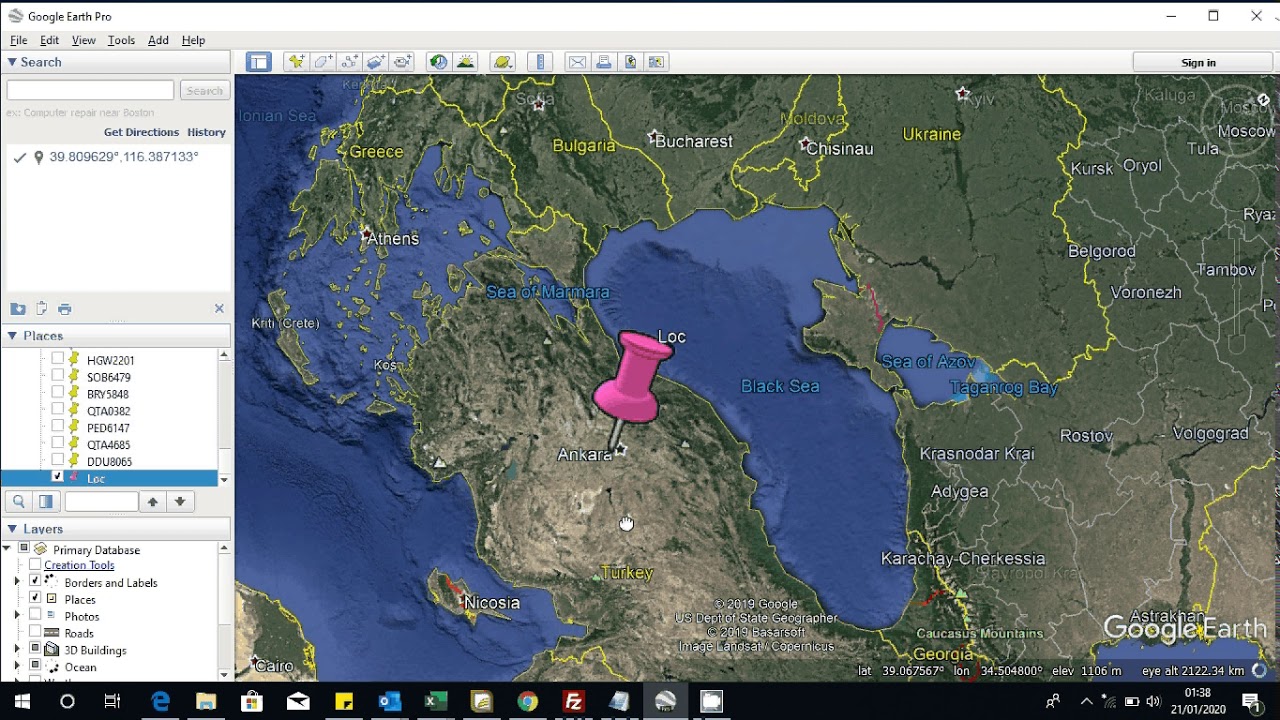The height and width of the screenshot is (720, 1280).
Task: Clear search results with the X icon
Action: tap(219, 309)
